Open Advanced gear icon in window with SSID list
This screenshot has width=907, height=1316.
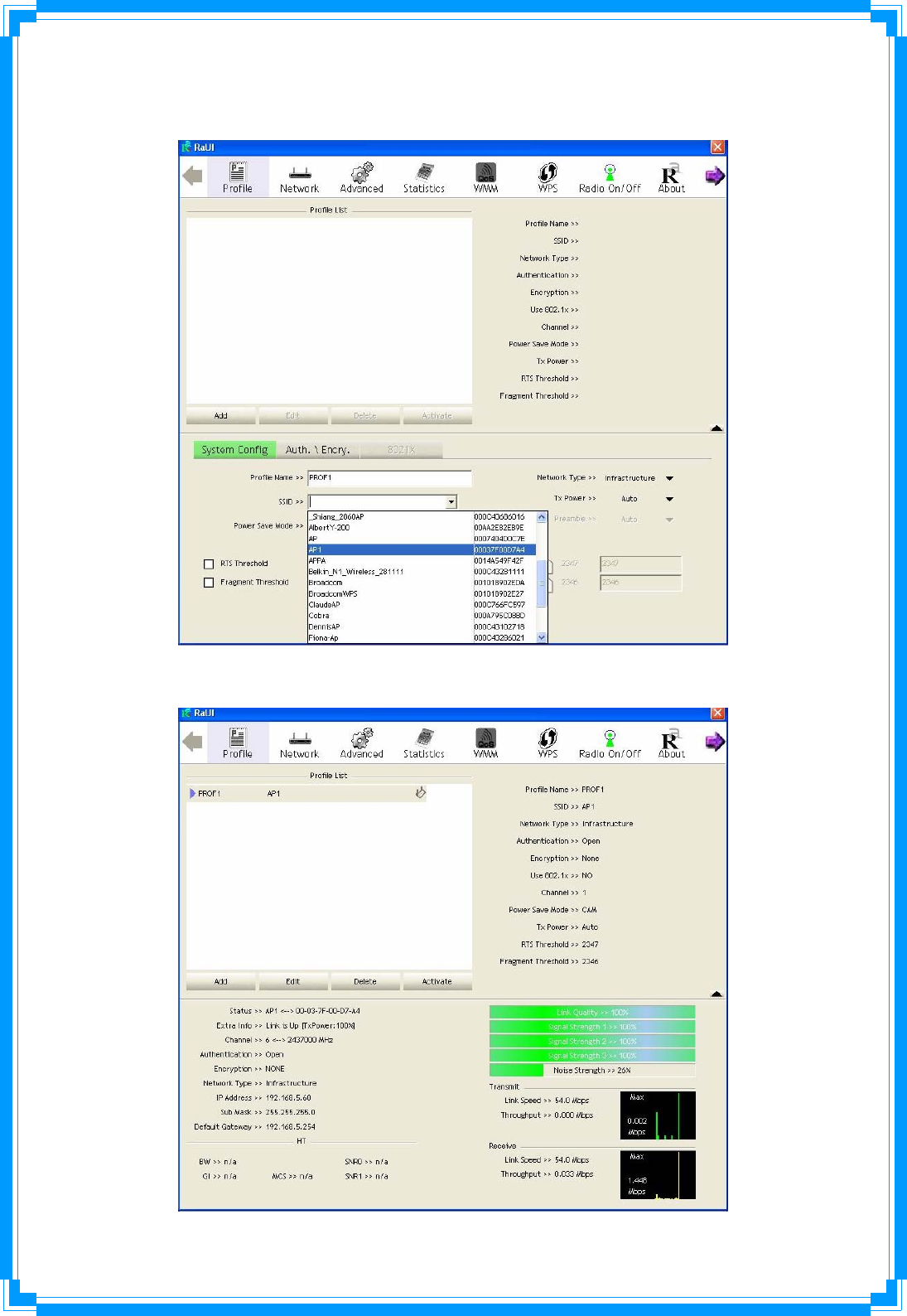(361, 177)
